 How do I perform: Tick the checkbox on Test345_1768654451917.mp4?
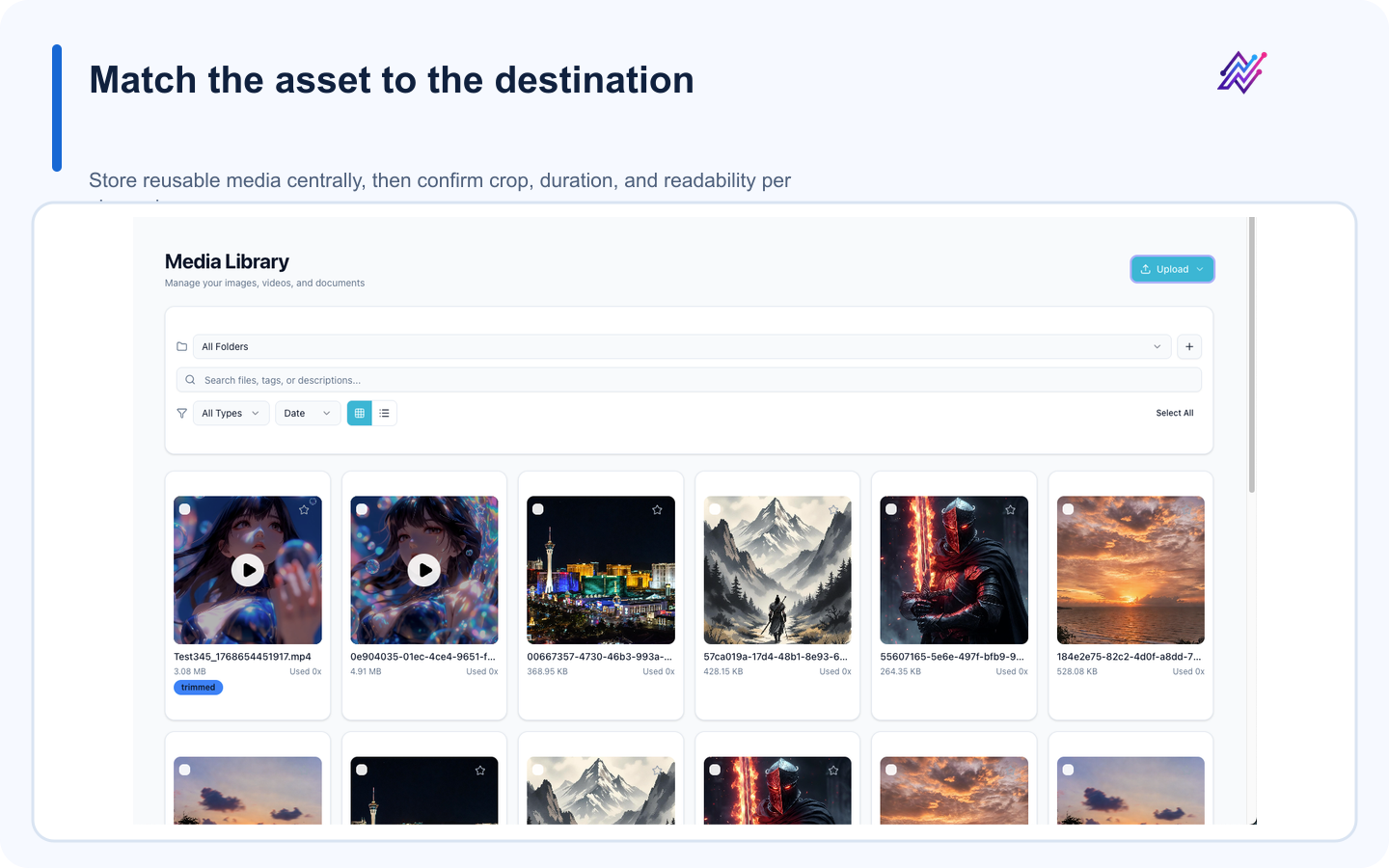pyautogui.click(x=185, y=509)
